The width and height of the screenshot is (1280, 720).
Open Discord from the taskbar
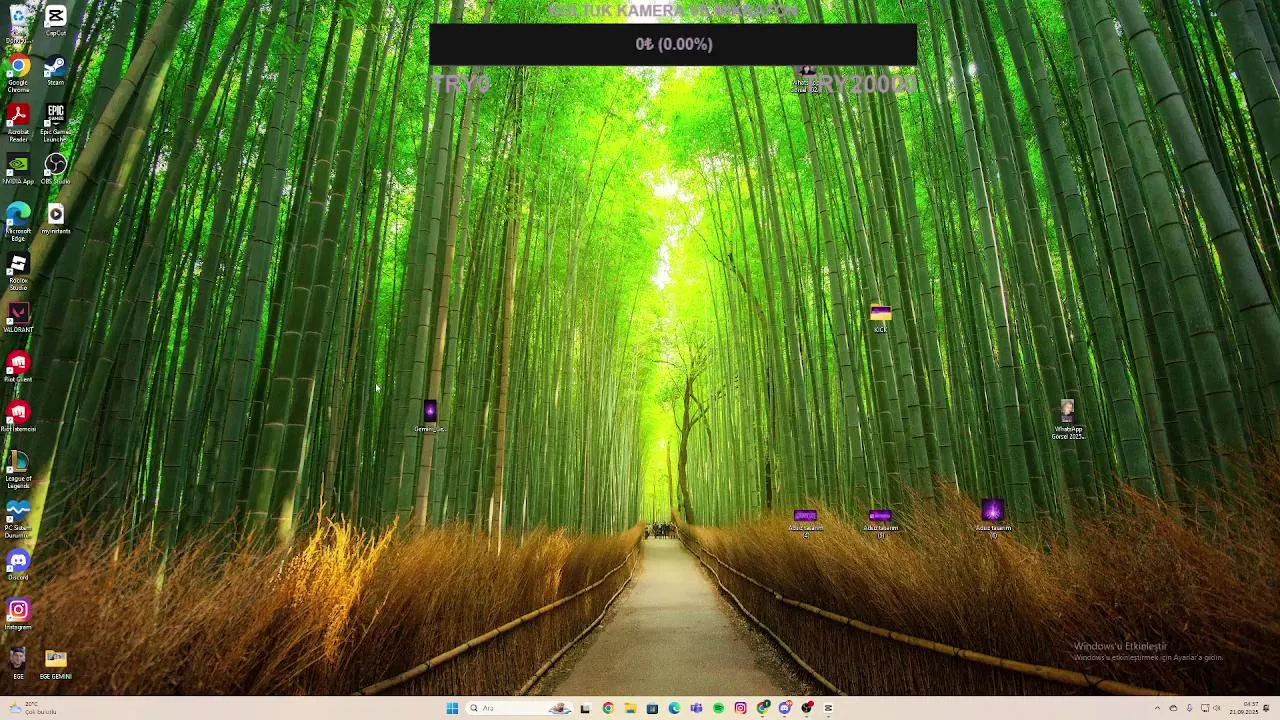tap(785, 708)
